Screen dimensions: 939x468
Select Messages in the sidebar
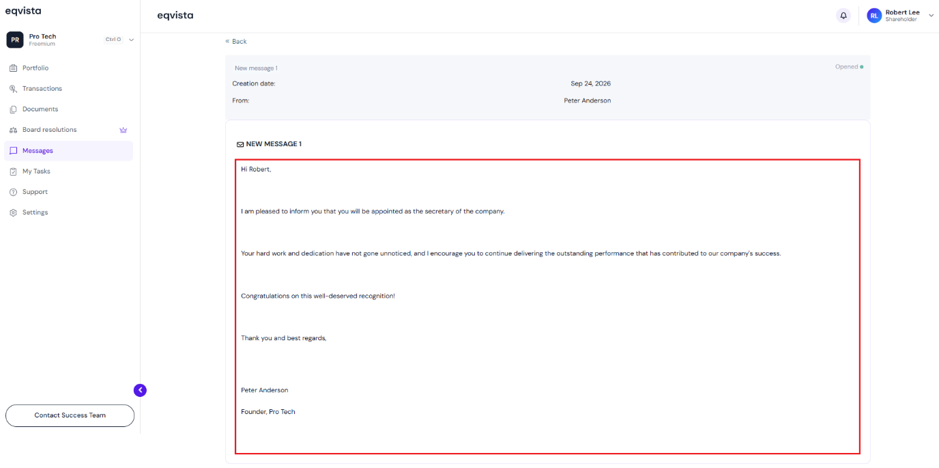68,150
